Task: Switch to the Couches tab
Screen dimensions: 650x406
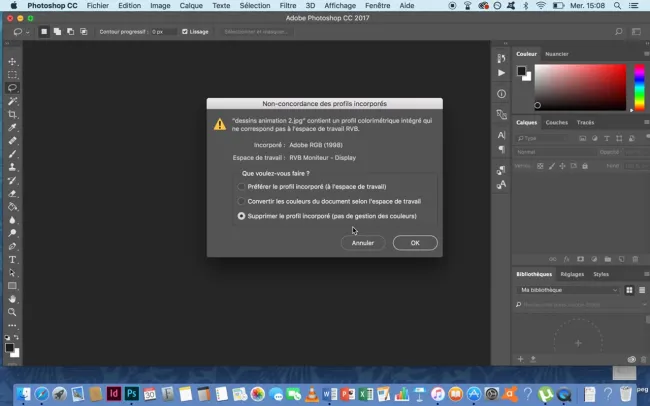Action: click(557, 122)
